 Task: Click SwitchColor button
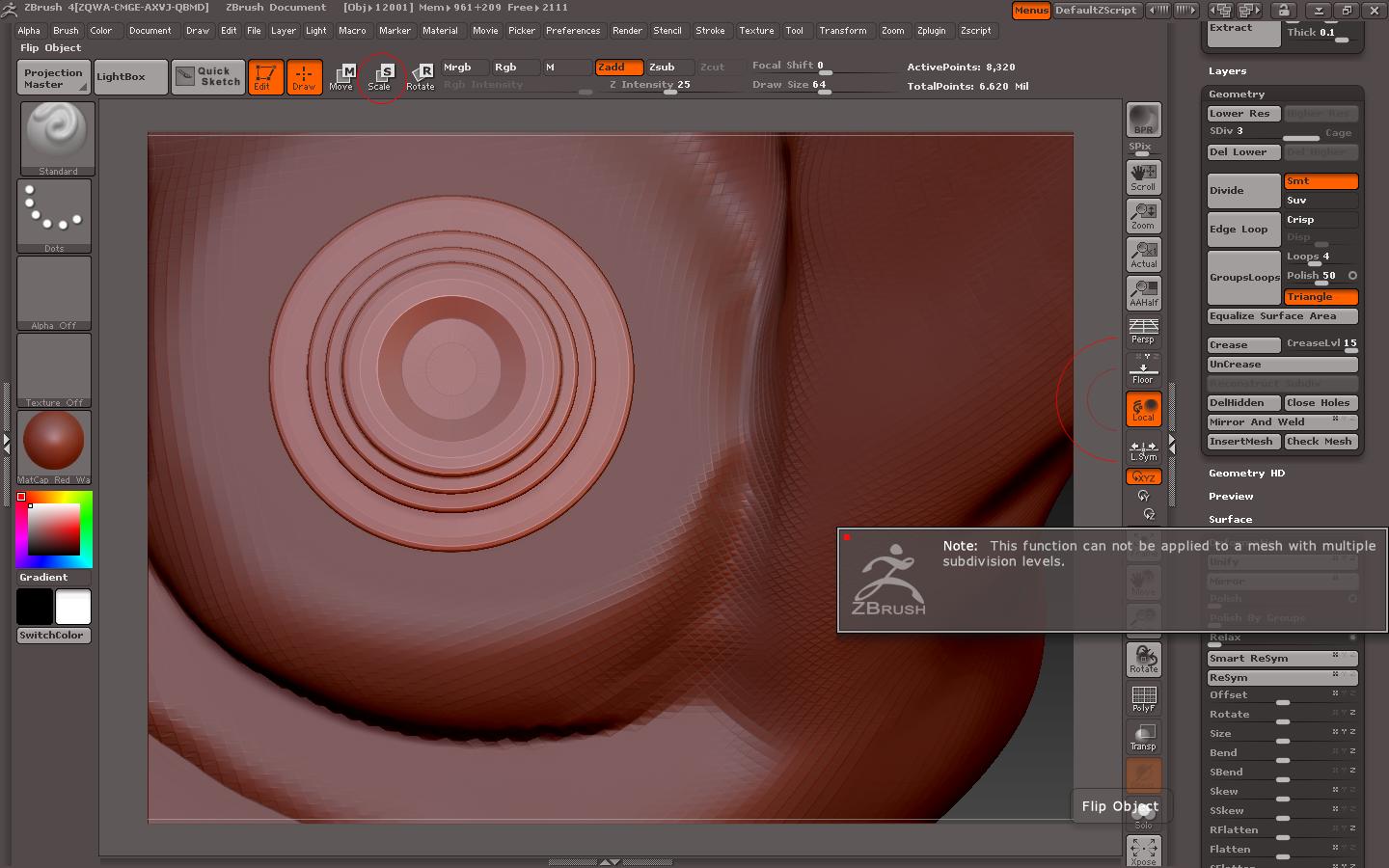point(54,636)
